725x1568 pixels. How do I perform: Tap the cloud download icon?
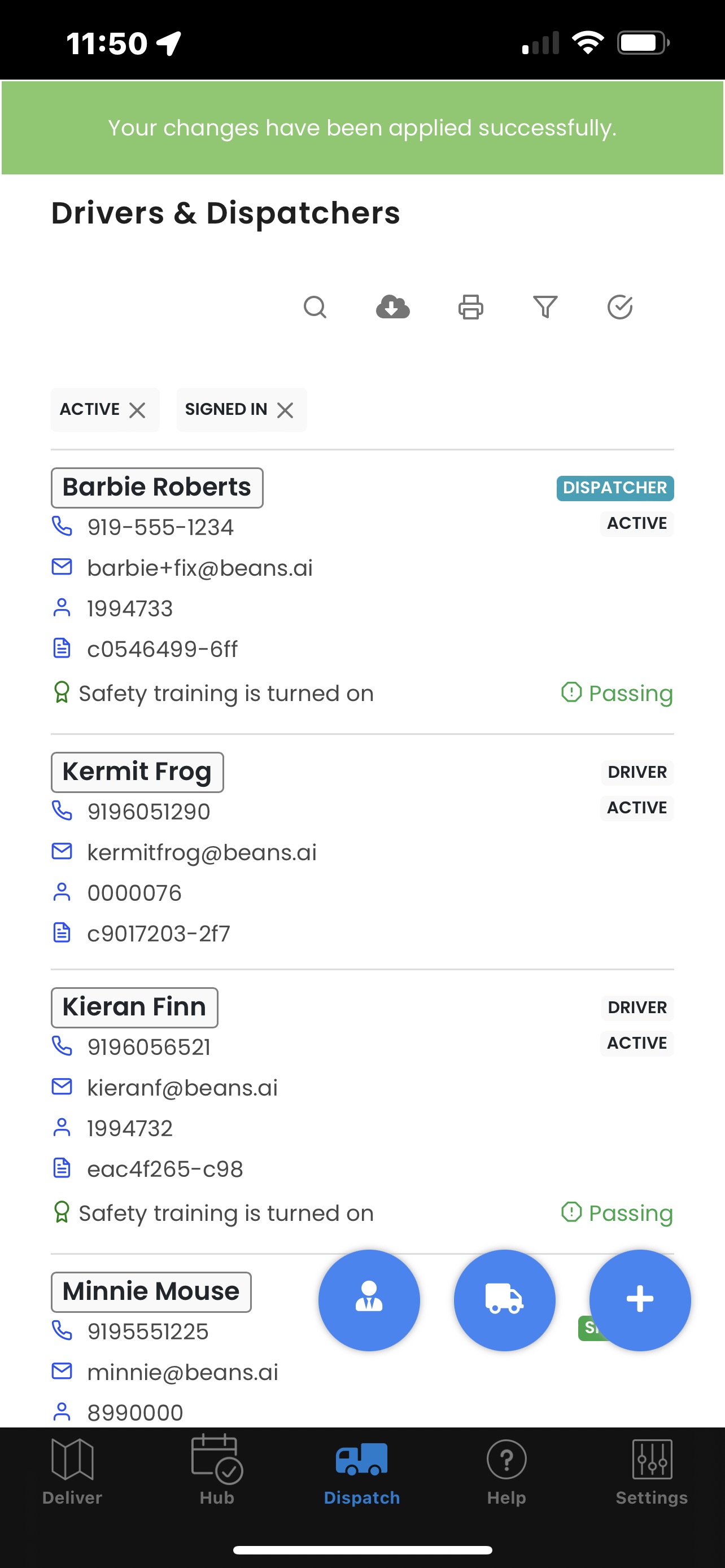point(392,307)
